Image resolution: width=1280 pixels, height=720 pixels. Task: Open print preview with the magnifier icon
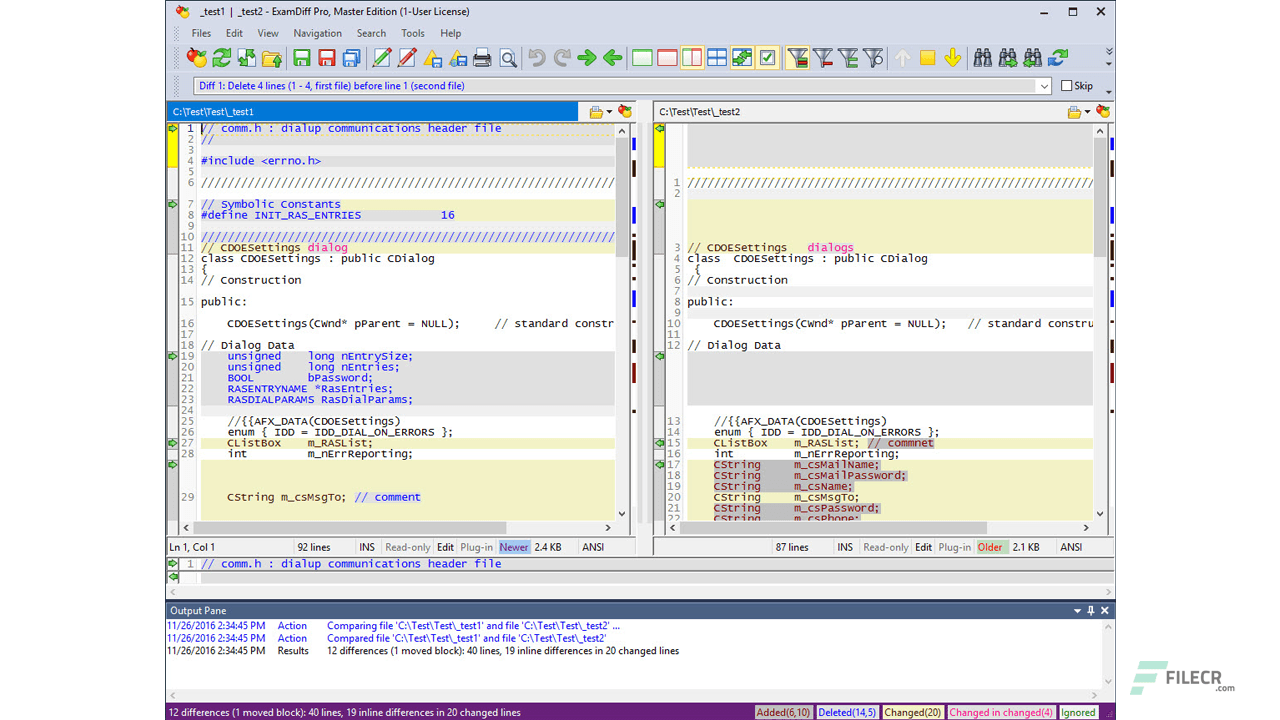point(508,58)
